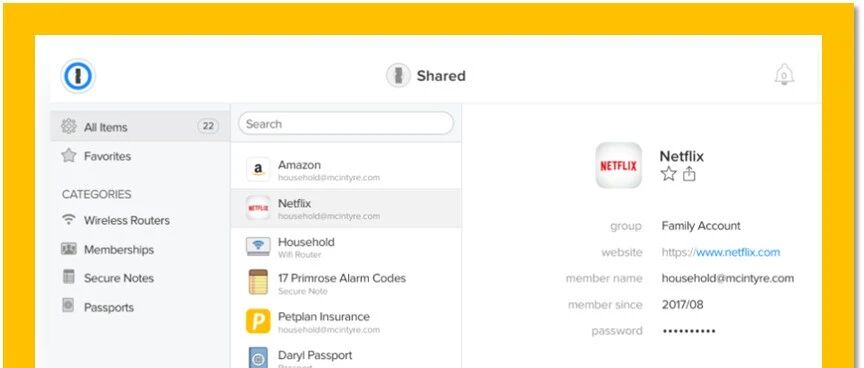Click the member name field label
The width and height of the screenshot is (864, 368).
(x=604, y=278)
